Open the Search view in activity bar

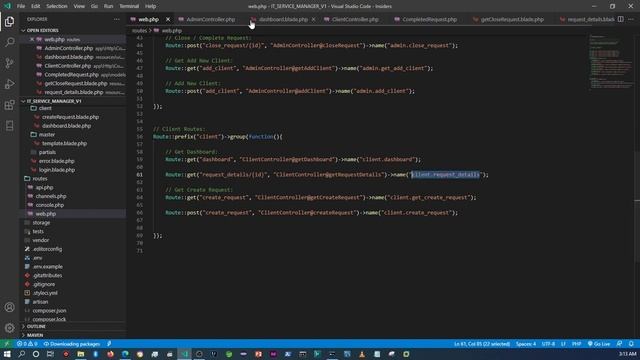[9, 42]
